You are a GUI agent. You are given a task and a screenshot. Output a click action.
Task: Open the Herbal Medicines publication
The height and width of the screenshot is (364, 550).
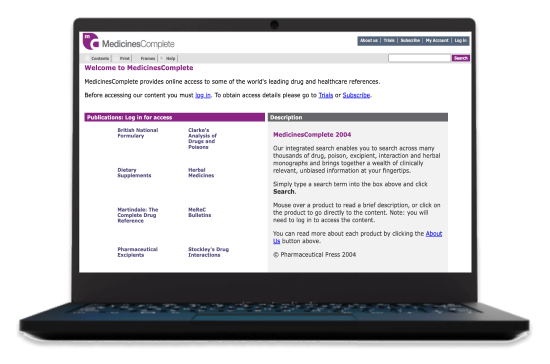[x=201, y=173]
